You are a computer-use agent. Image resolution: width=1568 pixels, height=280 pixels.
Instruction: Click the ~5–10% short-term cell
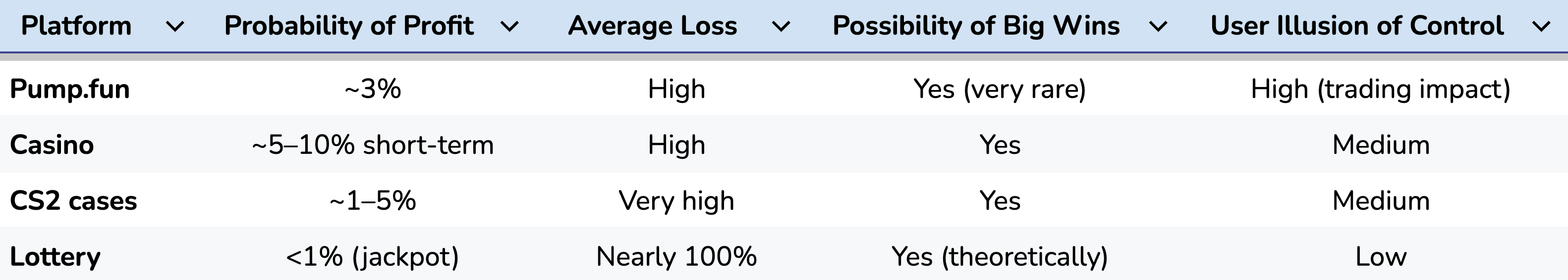pyautogui.click(x=373, y=145)
